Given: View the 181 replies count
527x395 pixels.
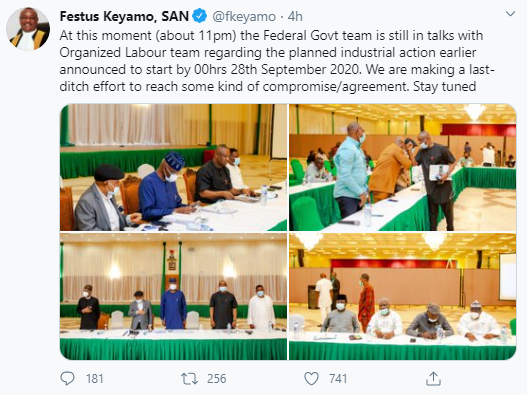Looking at the screenshot, I should (94, 379).
